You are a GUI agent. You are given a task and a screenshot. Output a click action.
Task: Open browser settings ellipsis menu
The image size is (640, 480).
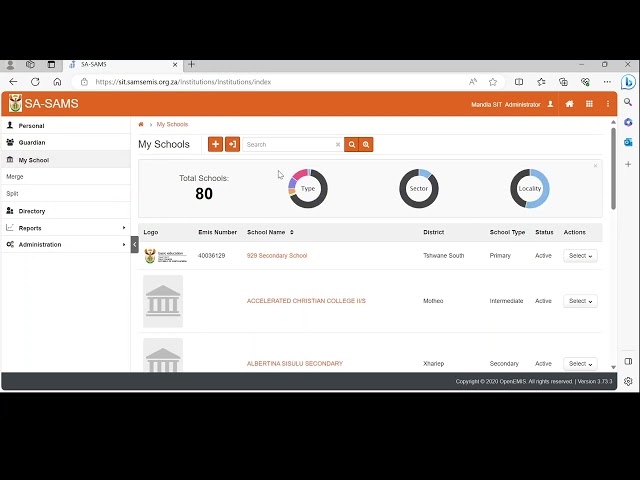[x=607, y=82]
